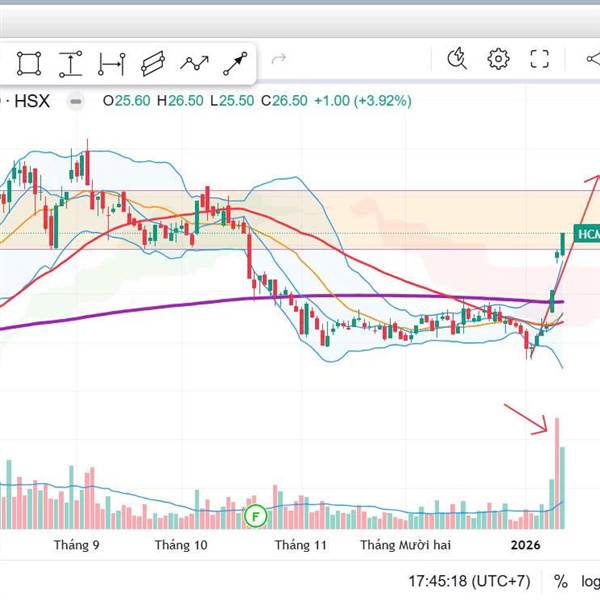This screenshot has height=600, width=600.
Task: Click the Tháng 9 time axis label
Action: pyautogui.click(x=77, y=545)
